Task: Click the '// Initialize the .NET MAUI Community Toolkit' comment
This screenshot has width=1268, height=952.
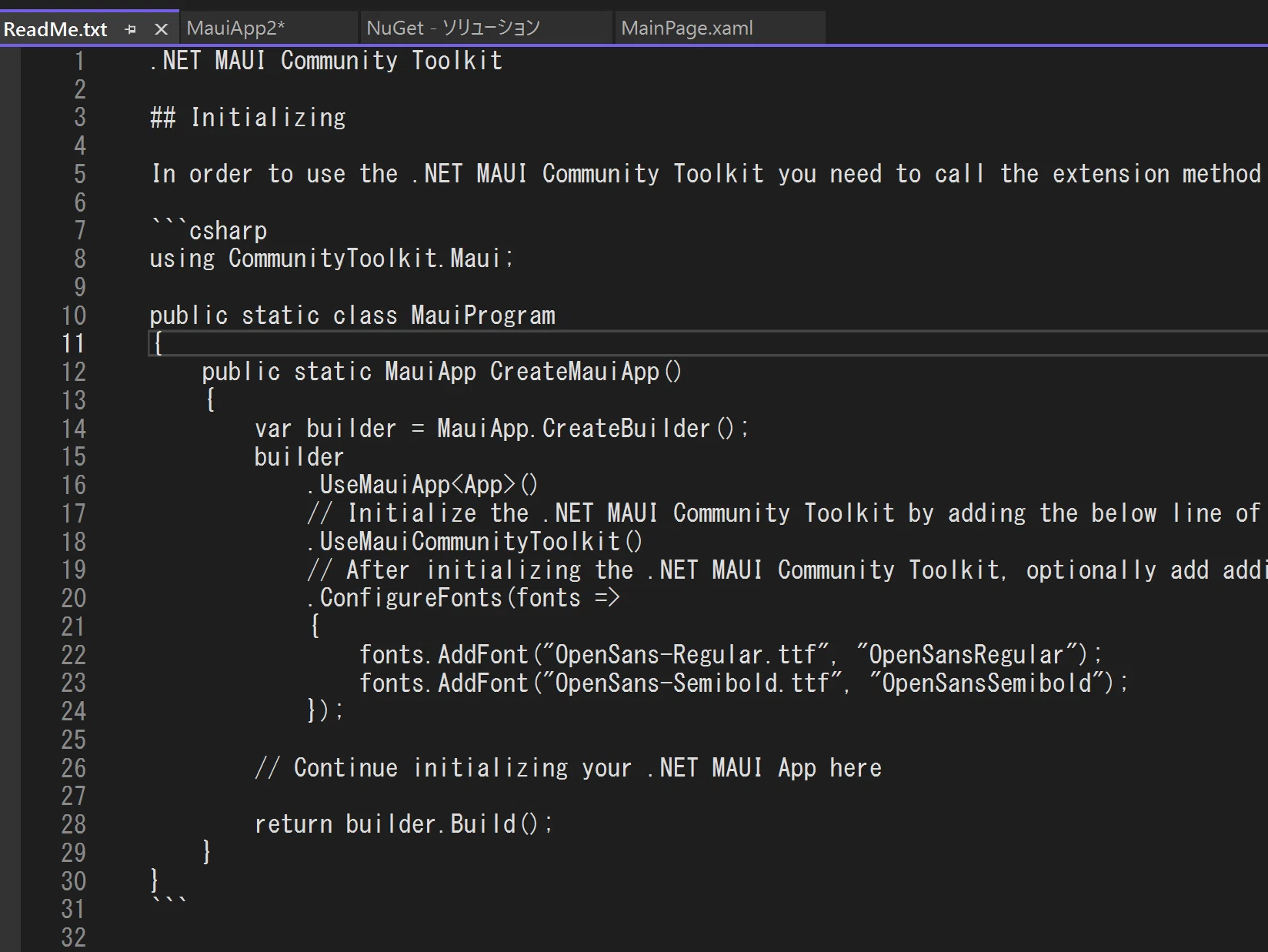Action: click(x=785, y=513)
